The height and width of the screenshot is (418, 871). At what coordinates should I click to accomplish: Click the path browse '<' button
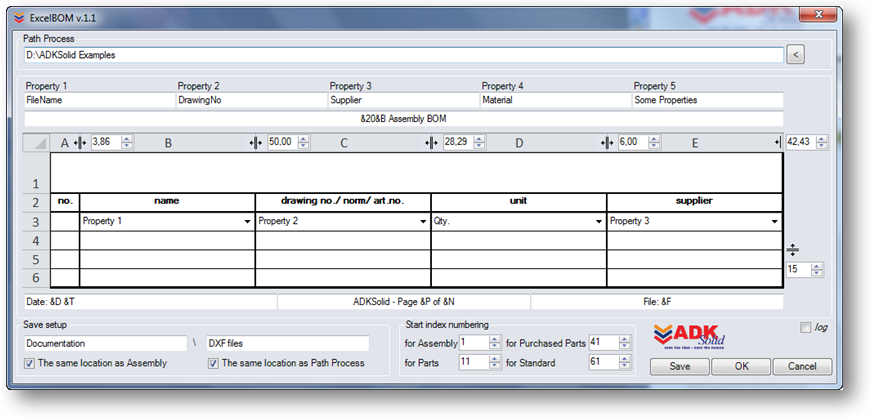point(795,55)
